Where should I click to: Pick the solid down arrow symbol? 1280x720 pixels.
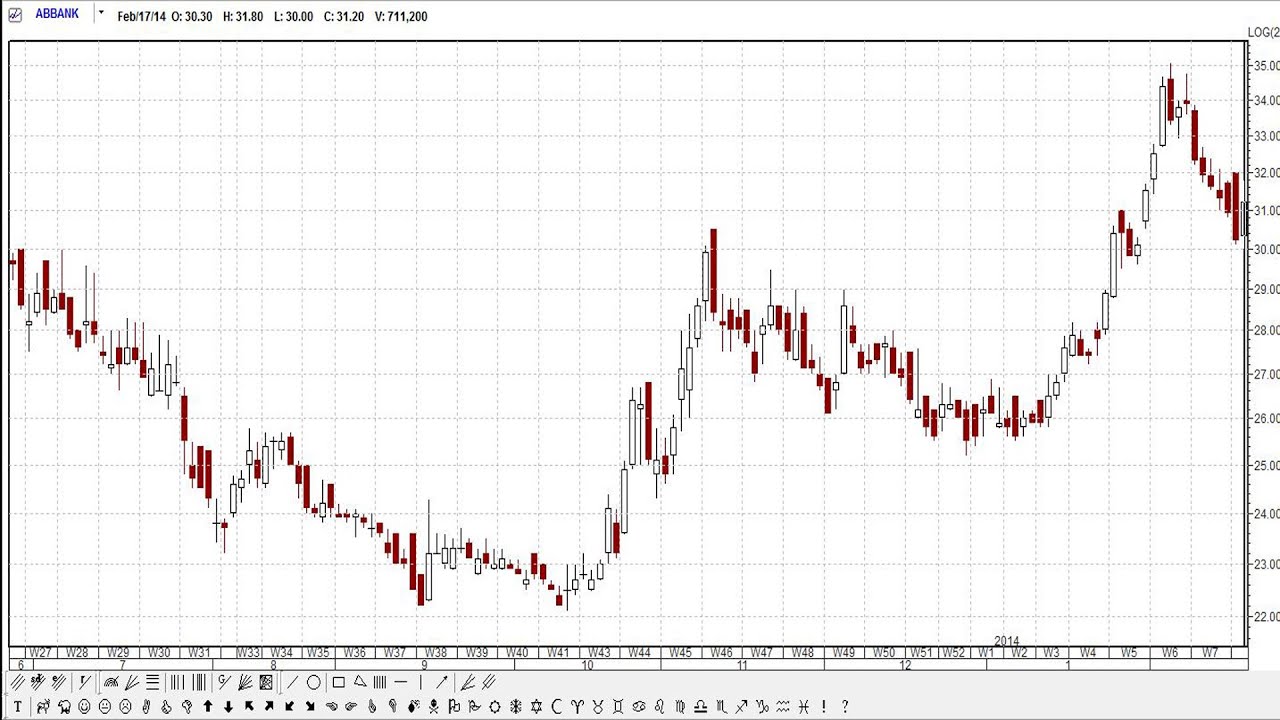228,706
